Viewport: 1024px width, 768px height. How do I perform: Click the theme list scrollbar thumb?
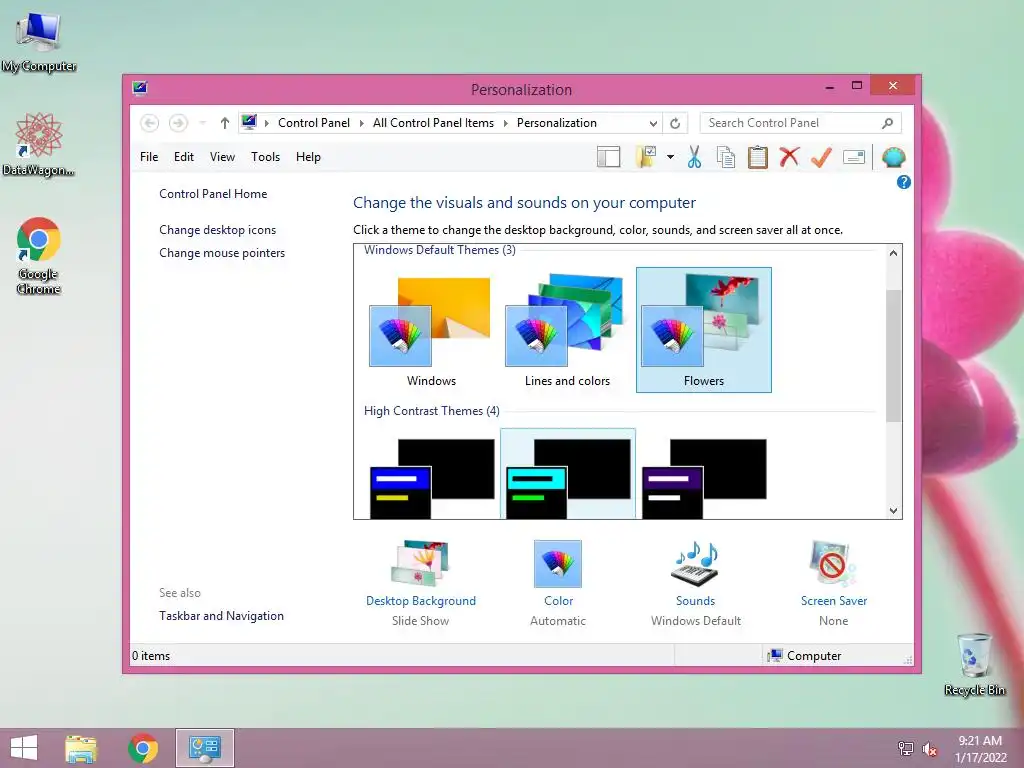point(893,355)
